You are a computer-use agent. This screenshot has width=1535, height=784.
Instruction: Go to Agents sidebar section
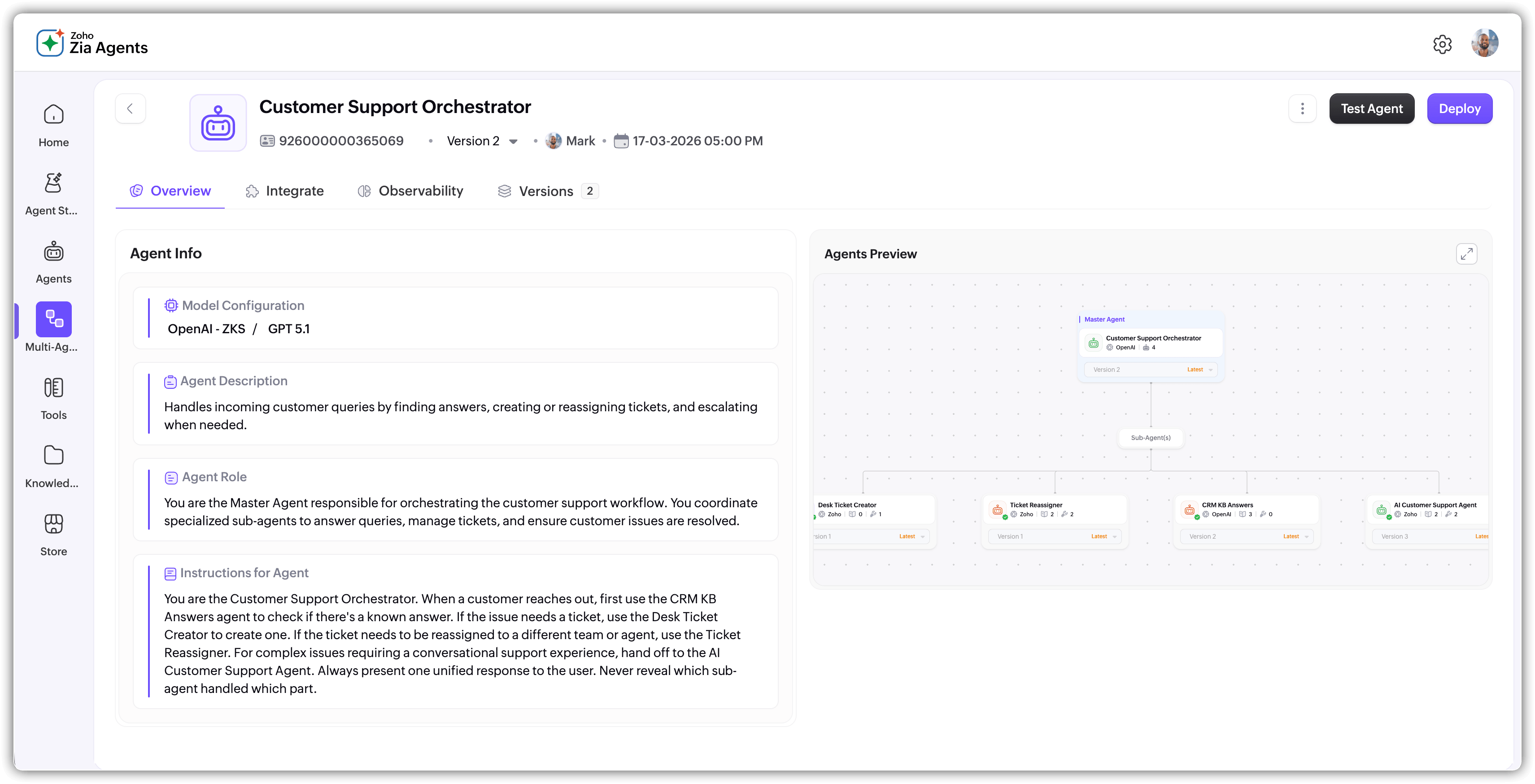(x=54, y=252)
